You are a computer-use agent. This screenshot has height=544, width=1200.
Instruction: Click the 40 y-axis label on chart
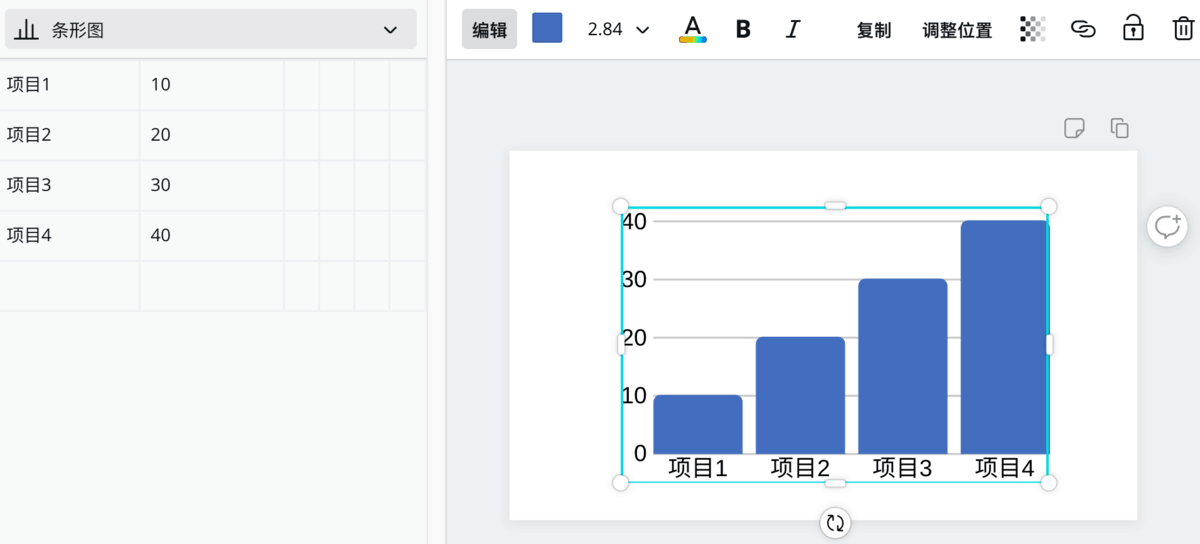(x=635, y=221)
